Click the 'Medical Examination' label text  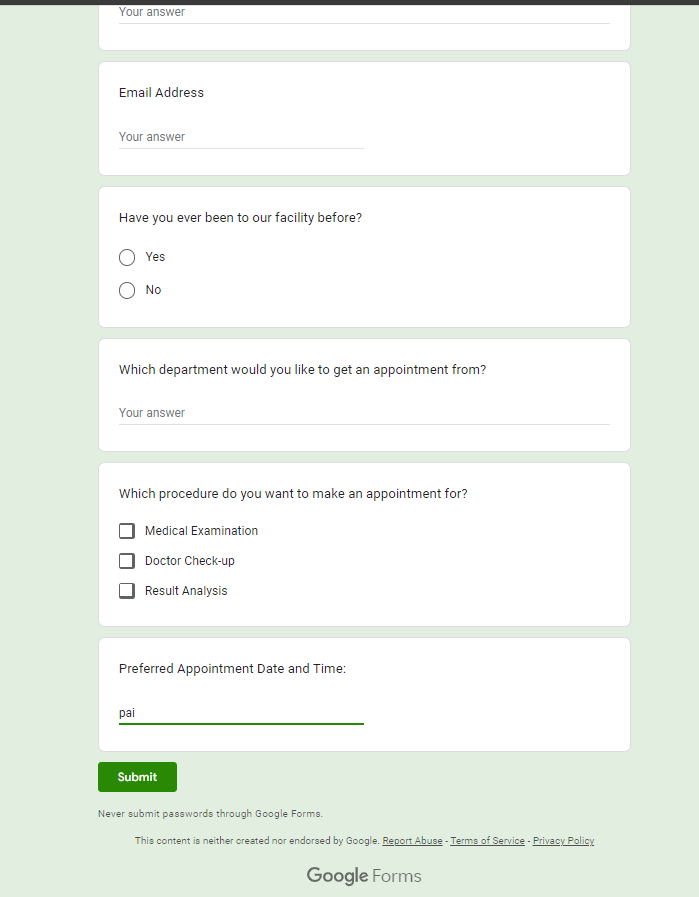(201, 531)
